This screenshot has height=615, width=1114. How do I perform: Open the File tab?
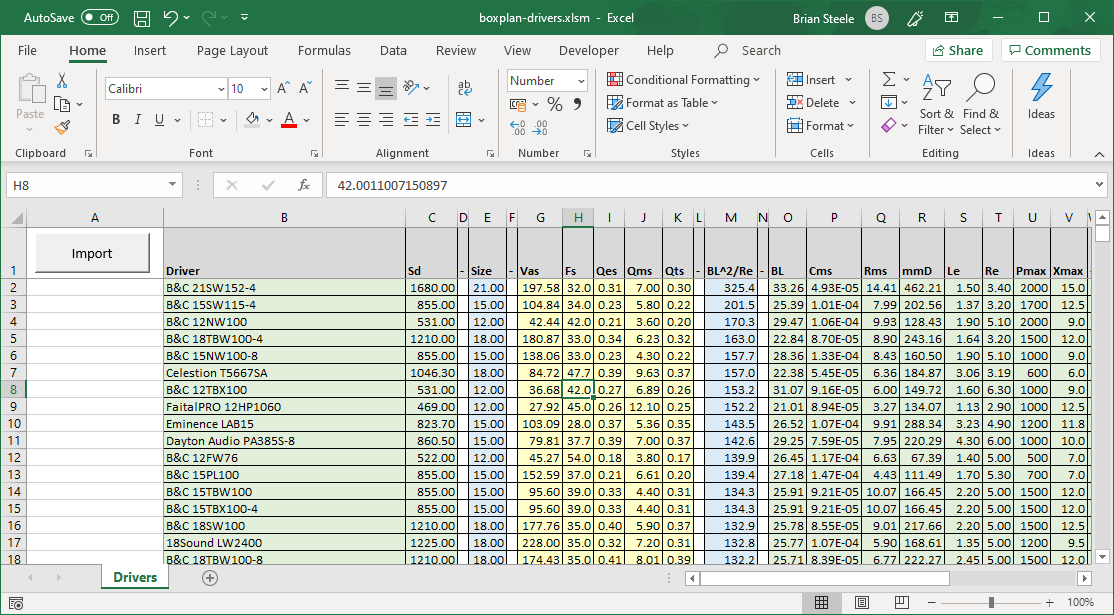pyautogui.click(x=27, y=50)
